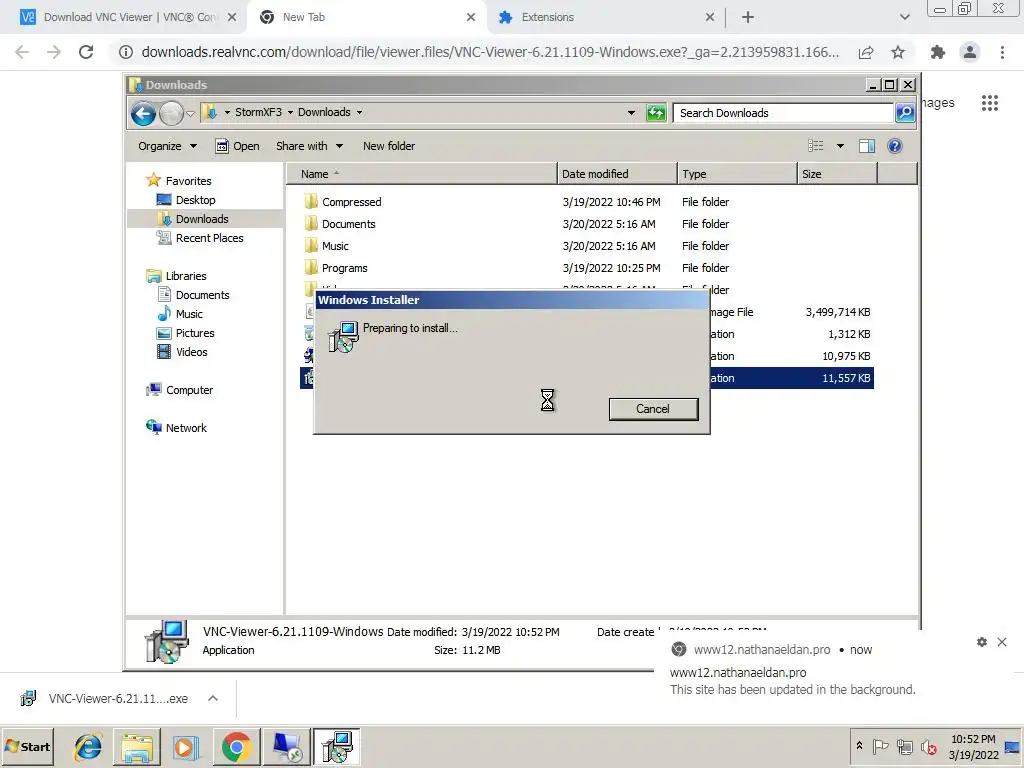Select the Programs folder

[344, 268]
